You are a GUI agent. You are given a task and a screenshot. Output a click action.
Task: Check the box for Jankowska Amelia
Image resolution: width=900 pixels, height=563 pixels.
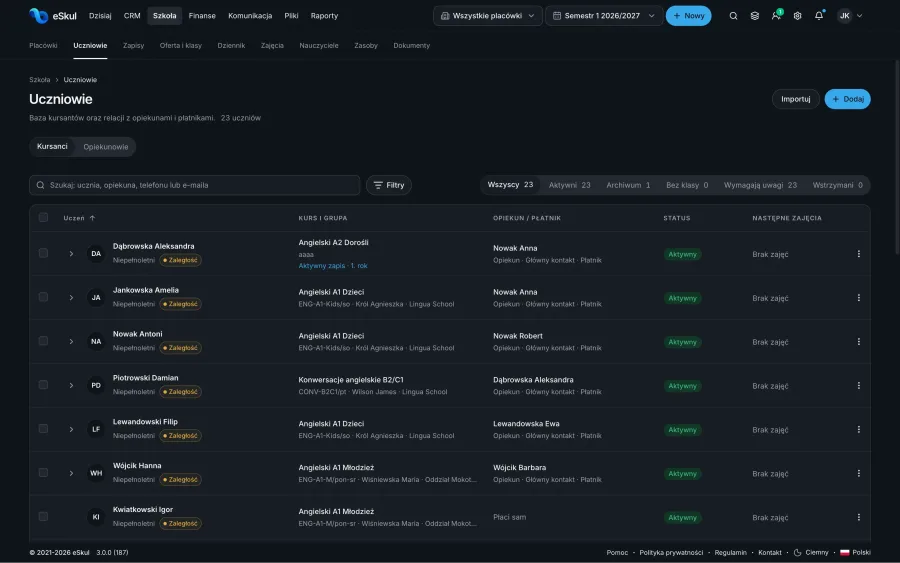tap(43, 297)
